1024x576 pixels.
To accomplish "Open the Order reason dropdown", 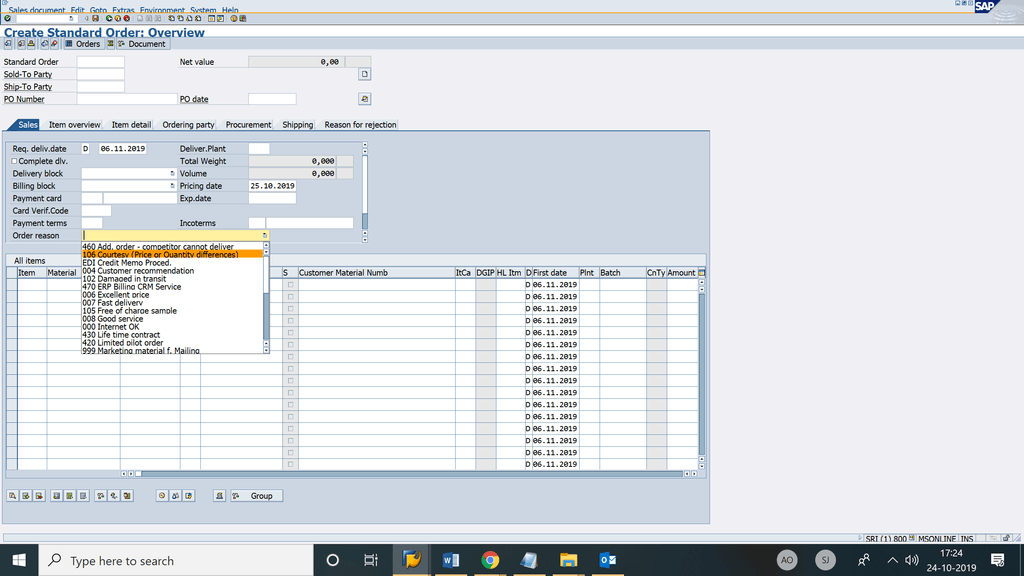I will (x=265, y=235).
